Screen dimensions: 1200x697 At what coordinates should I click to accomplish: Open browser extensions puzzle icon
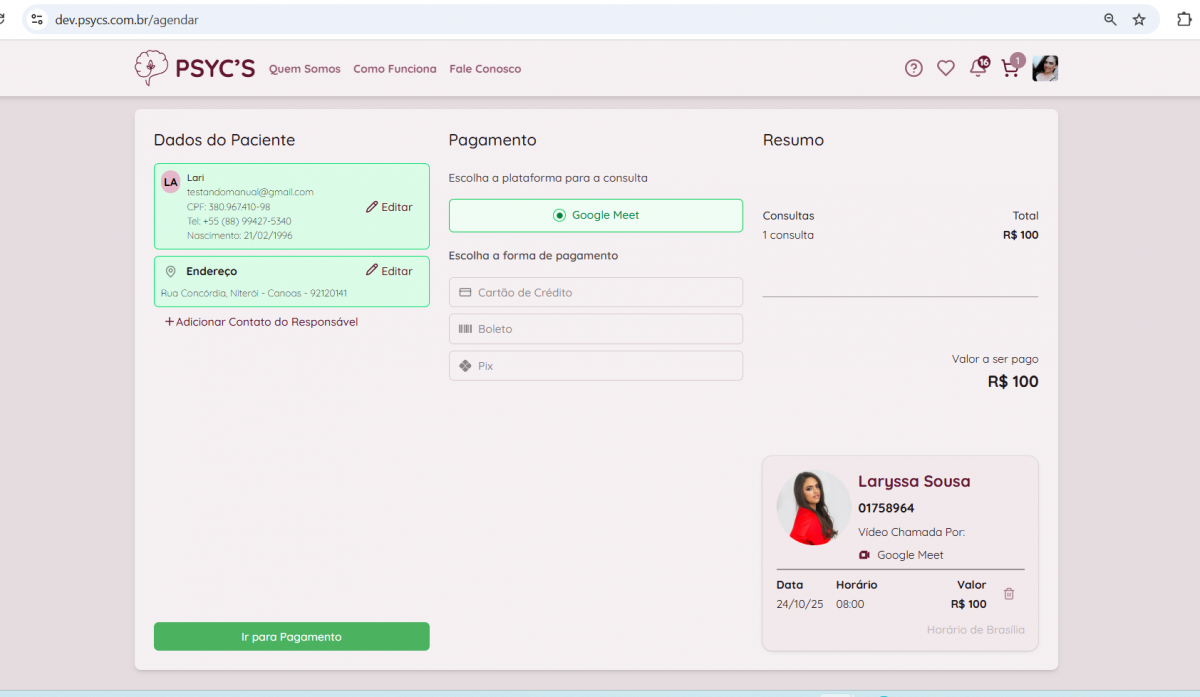click(x=1184, y=19)
